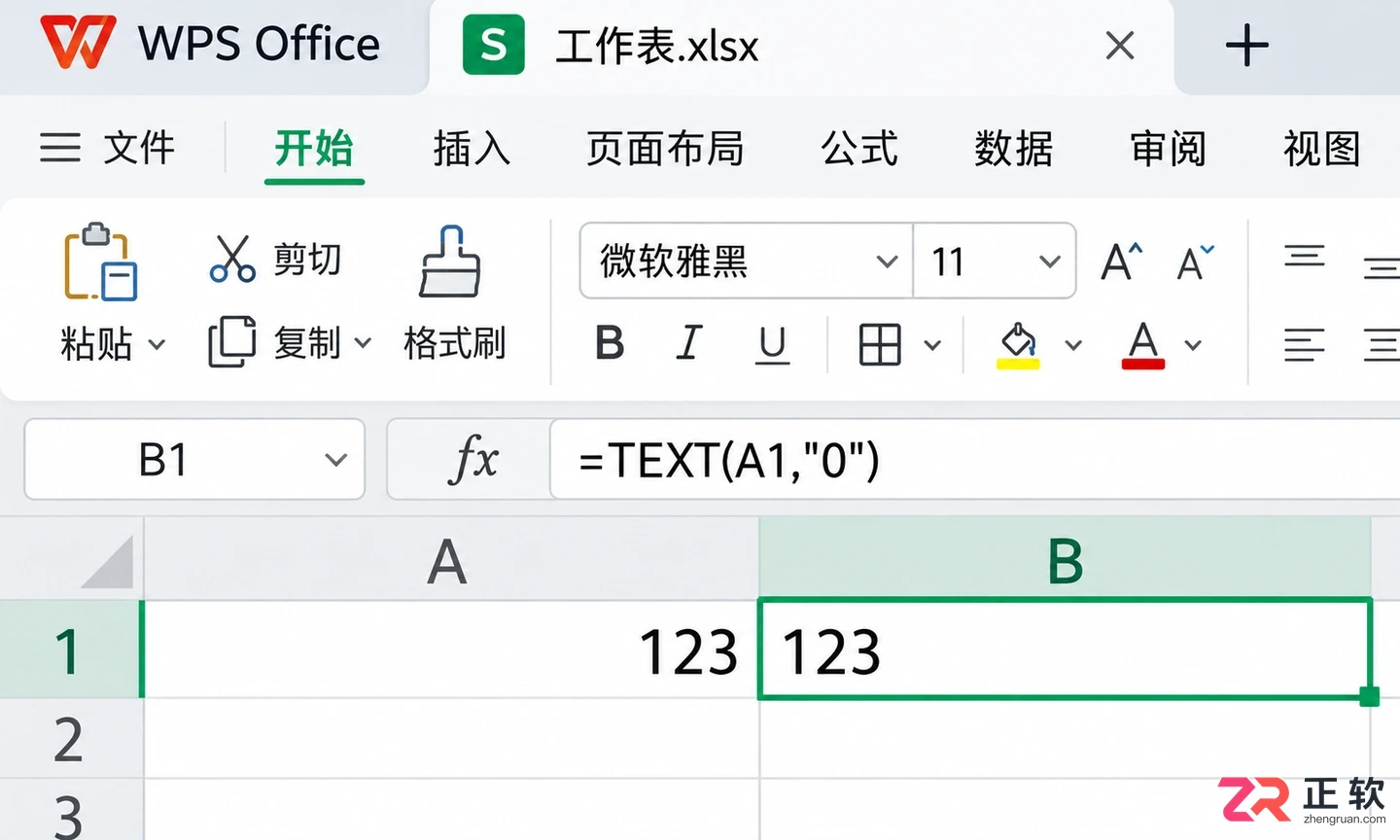Screen dimensions: 1400x840
Task: Close the 工作表.xlsx tab
Action: pos(1120,45)
